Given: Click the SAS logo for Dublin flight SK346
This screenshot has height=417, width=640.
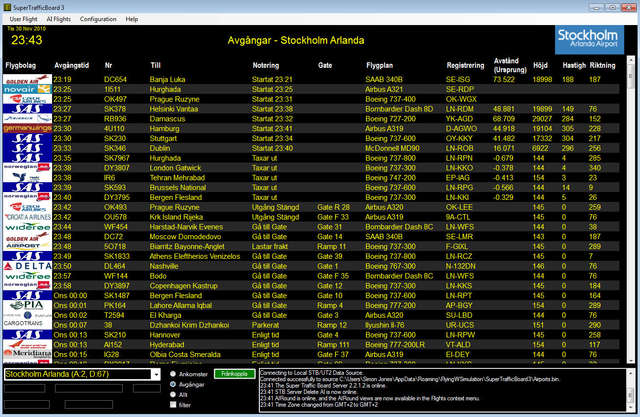Looking at the screenshot, I should click(x=27, y=148).
